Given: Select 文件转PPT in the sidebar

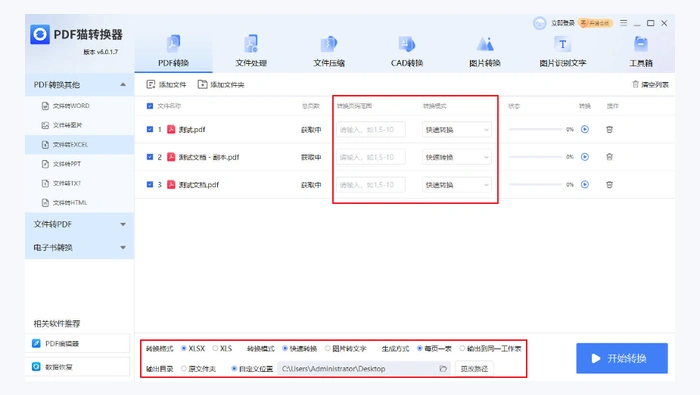Looking at the screenshot, I should pos(79,164).
